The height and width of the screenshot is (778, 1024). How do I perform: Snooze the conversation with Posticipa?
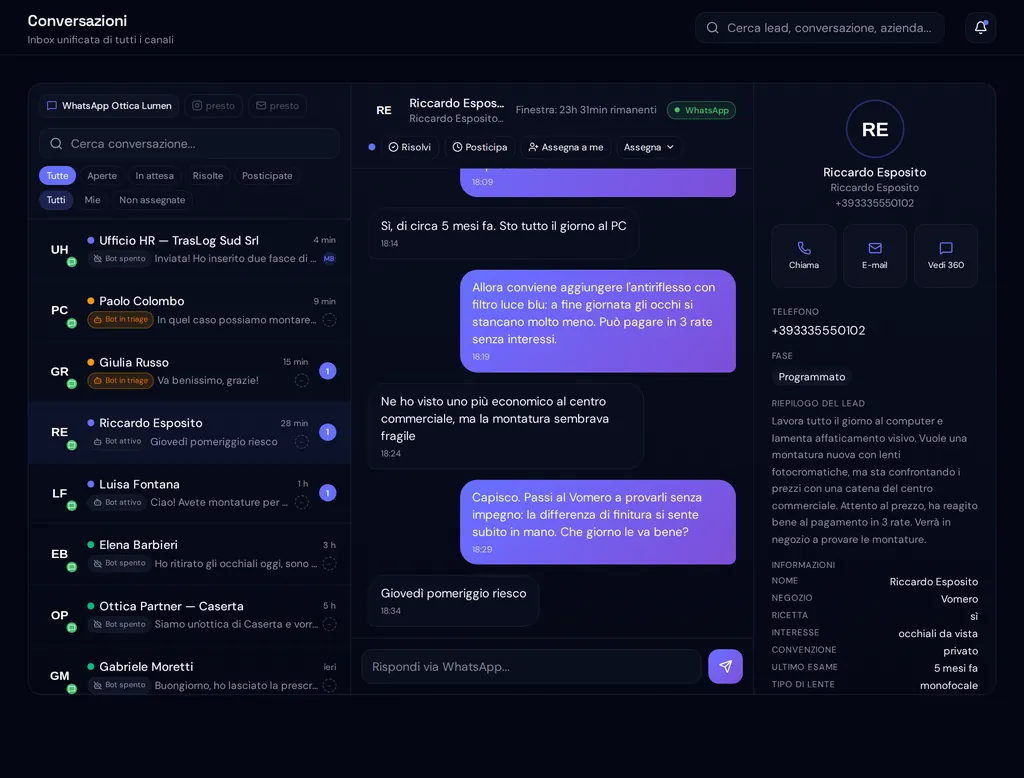point(480,147)
